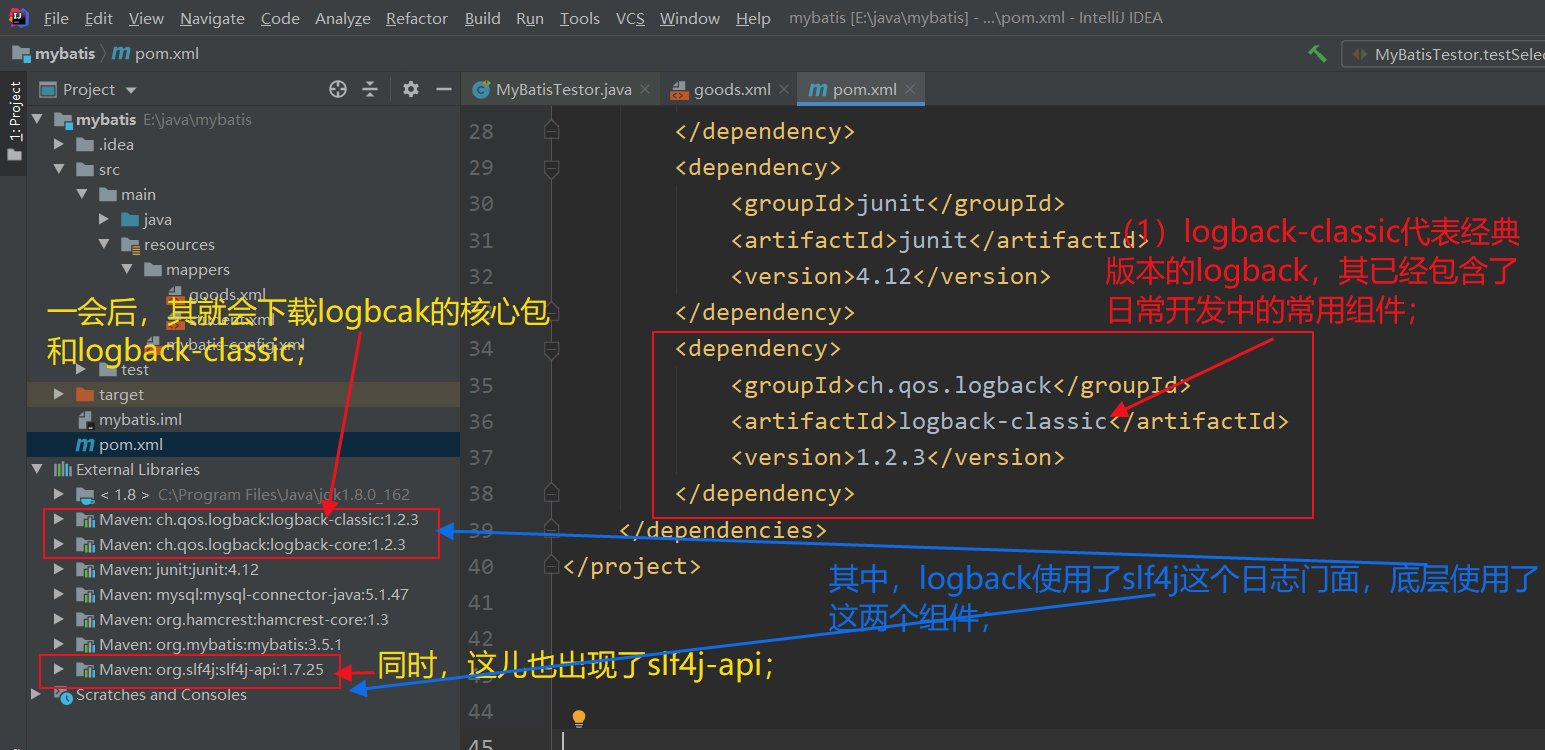Expand the slf4j-api:1.7.25 library arrow
Viewport: 1545px width, 750px height.
point(60,670)
